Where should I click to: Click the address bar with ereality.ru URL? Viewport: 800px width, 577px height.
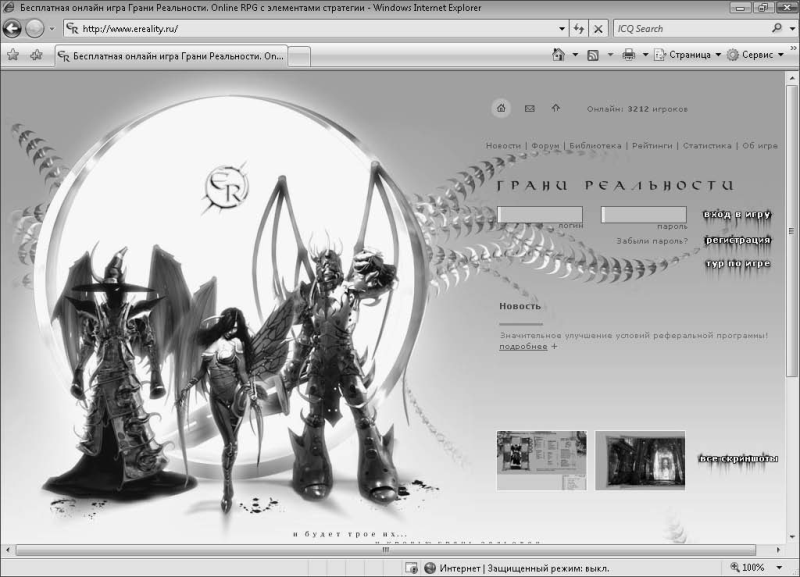(309, 29)
